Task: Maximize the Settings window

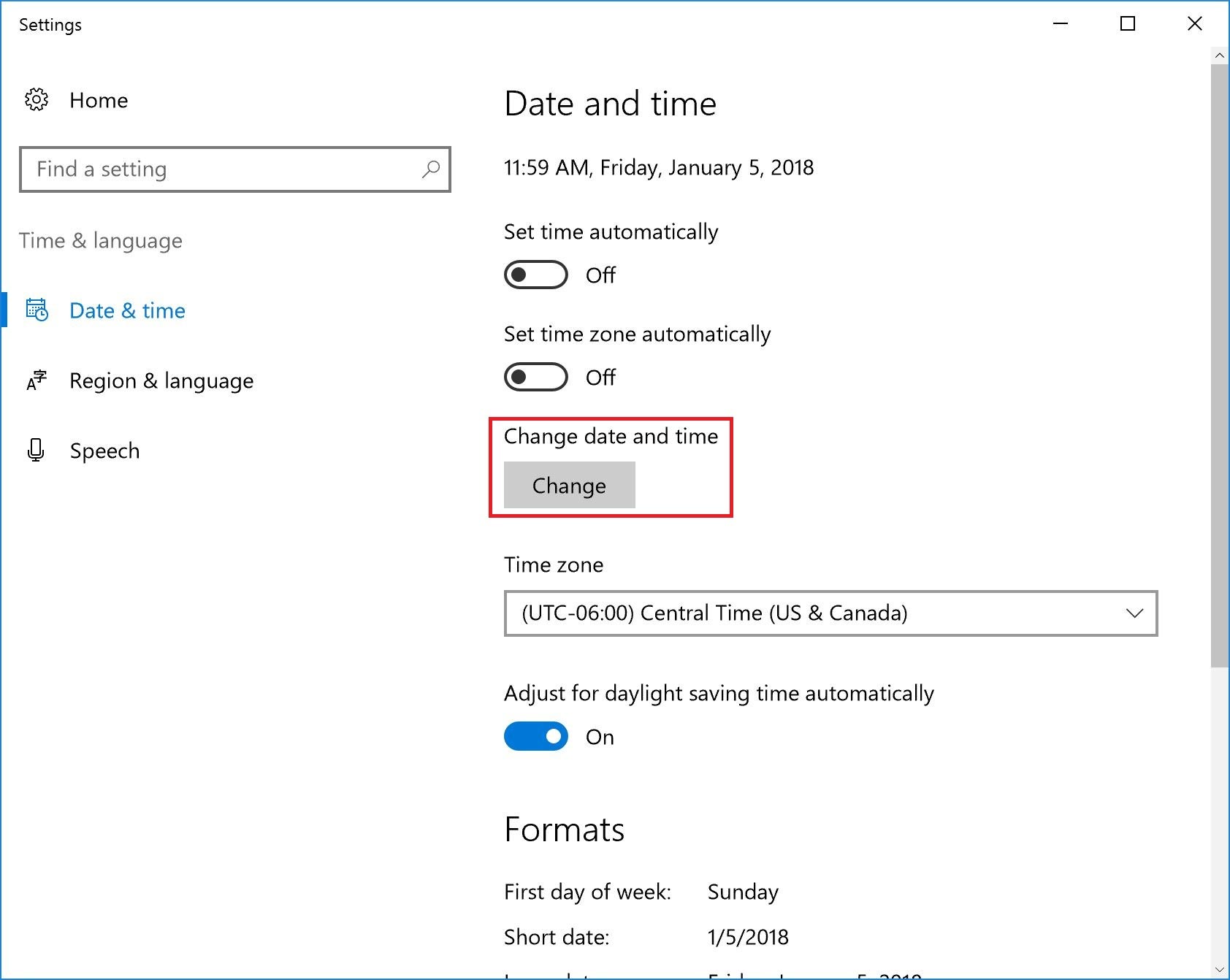Action: [x=1128, y=24]
